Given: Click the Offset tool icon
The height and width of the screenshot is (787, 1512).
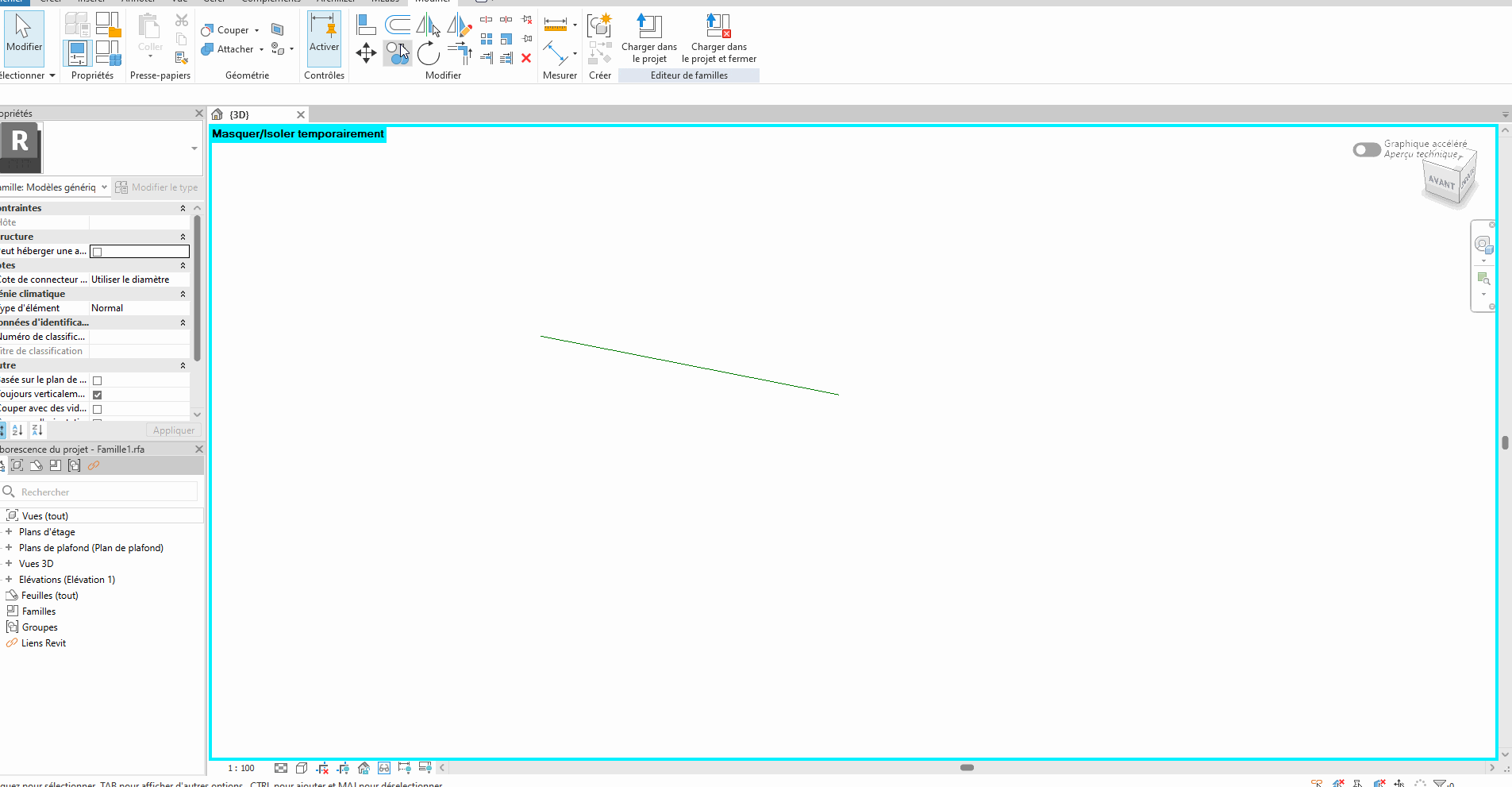Looking at the screenshot, I should tap(398, 25).
